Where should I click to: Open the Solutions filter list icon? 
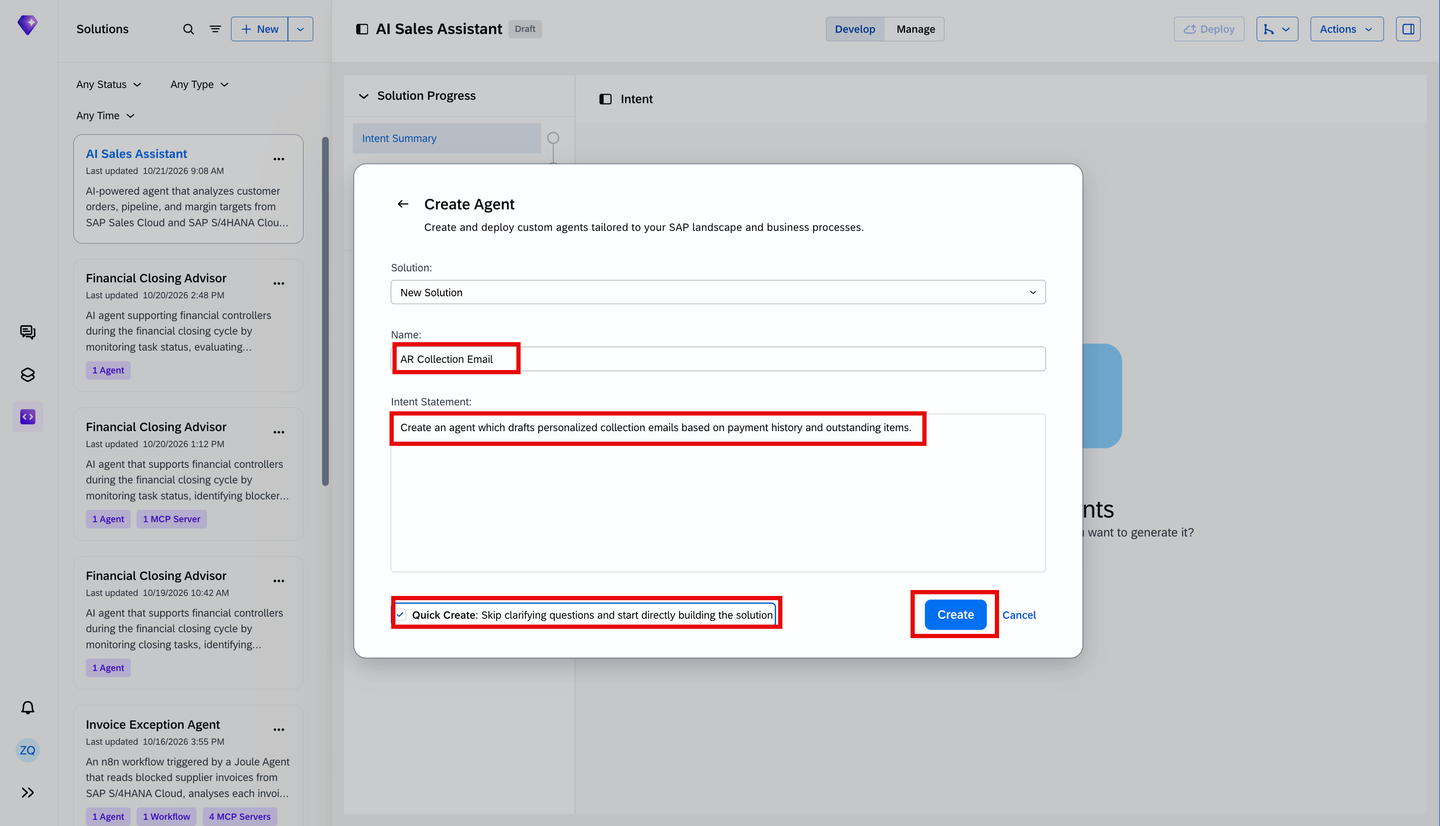click(x=215, y=29)
